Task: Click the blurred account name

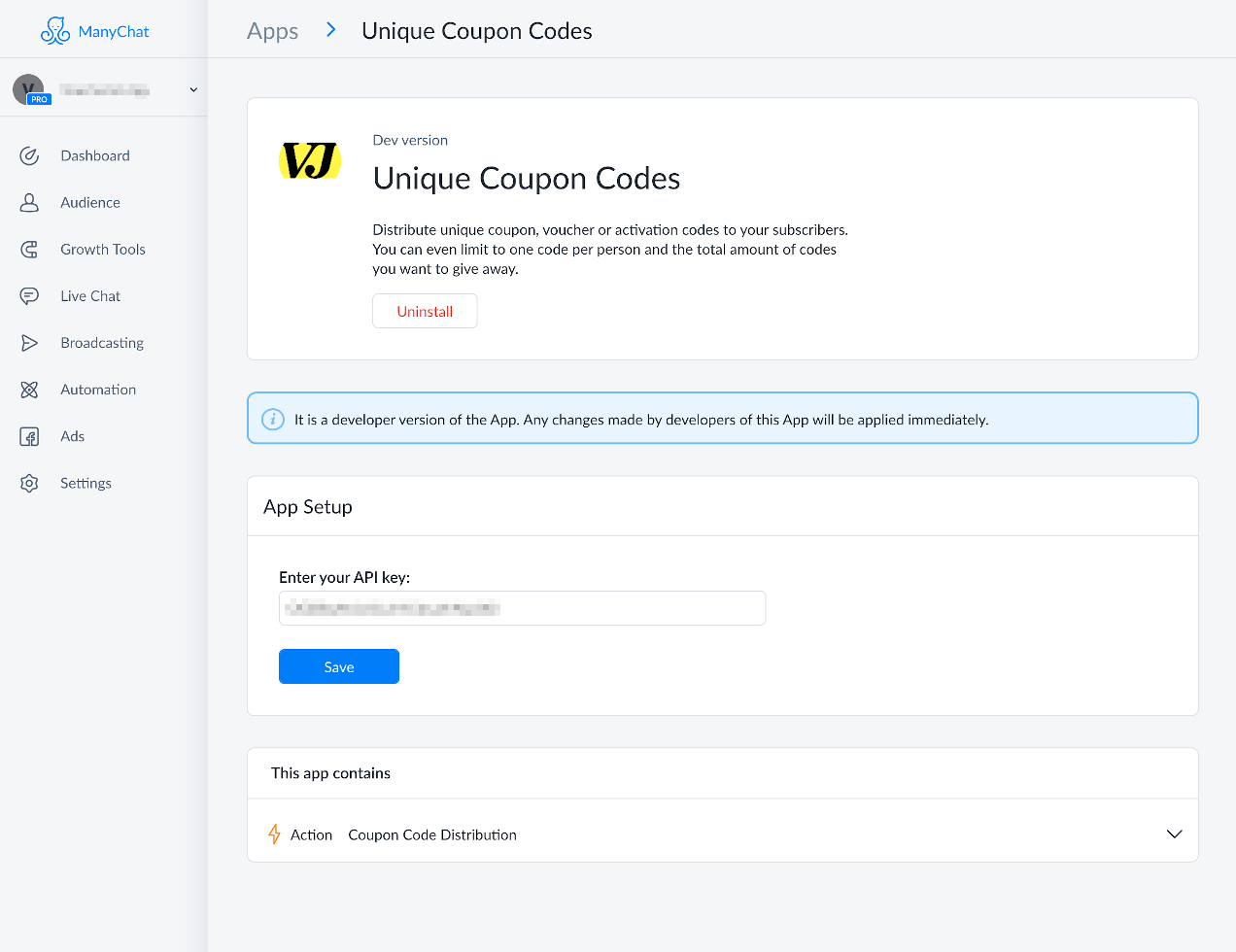Action: (104, 90)
